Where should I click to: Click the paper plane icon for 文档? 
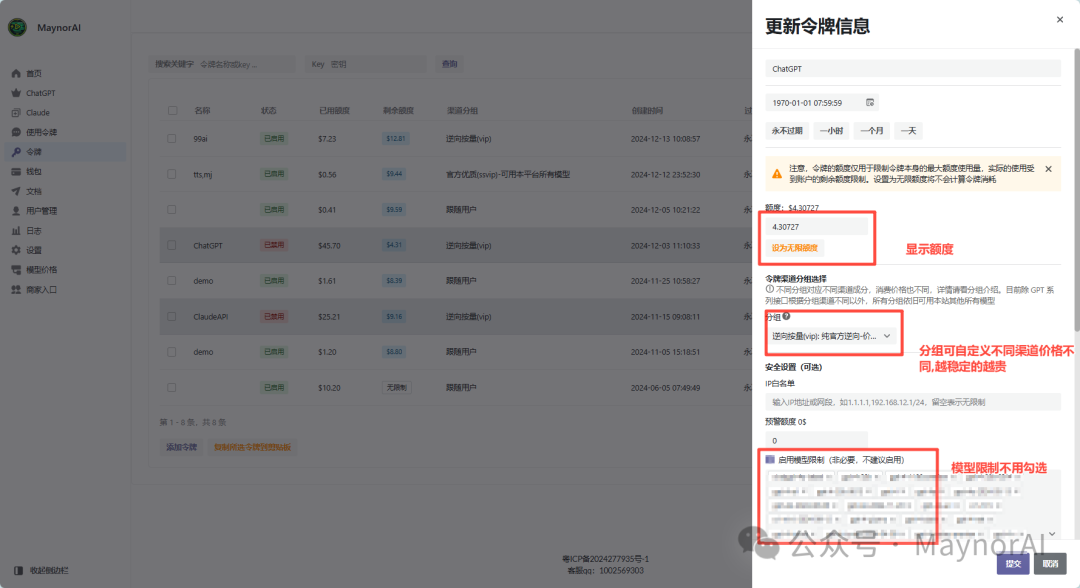pos(16,191)
